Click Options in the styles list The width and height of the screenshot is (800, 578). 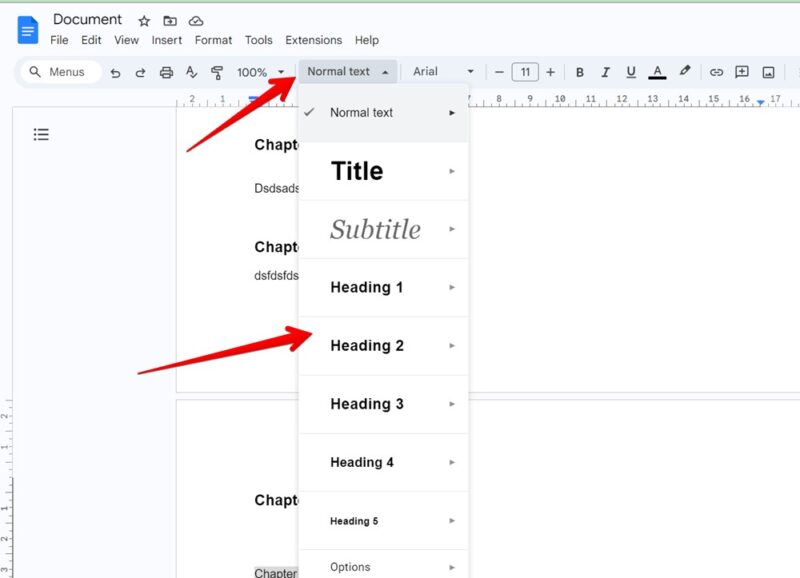click(x=349, y=566)
